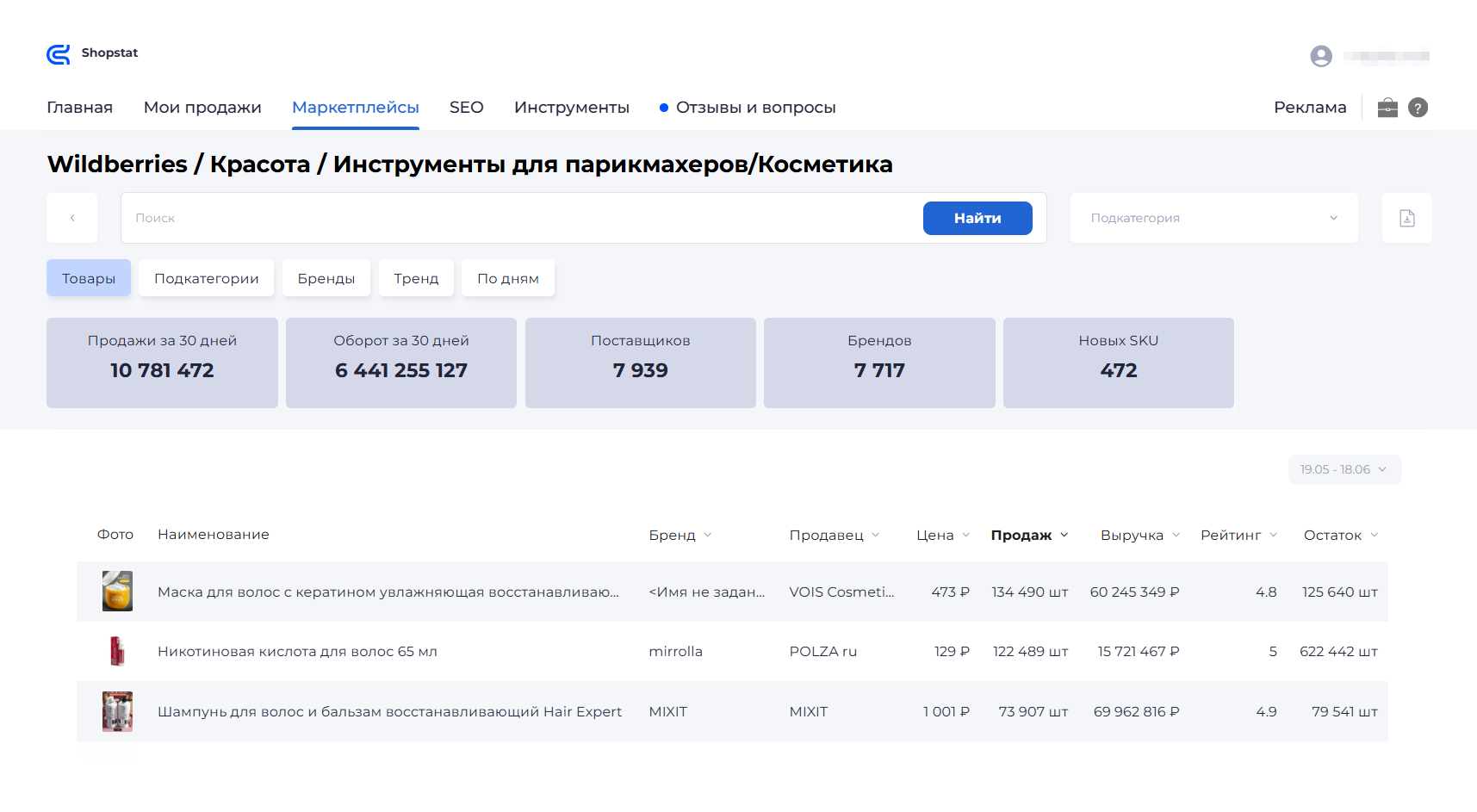The width and height of the screenshot is (1477, 812).
Task: Click the mirrolla brand cell
Action: click(x=676, y=651)
